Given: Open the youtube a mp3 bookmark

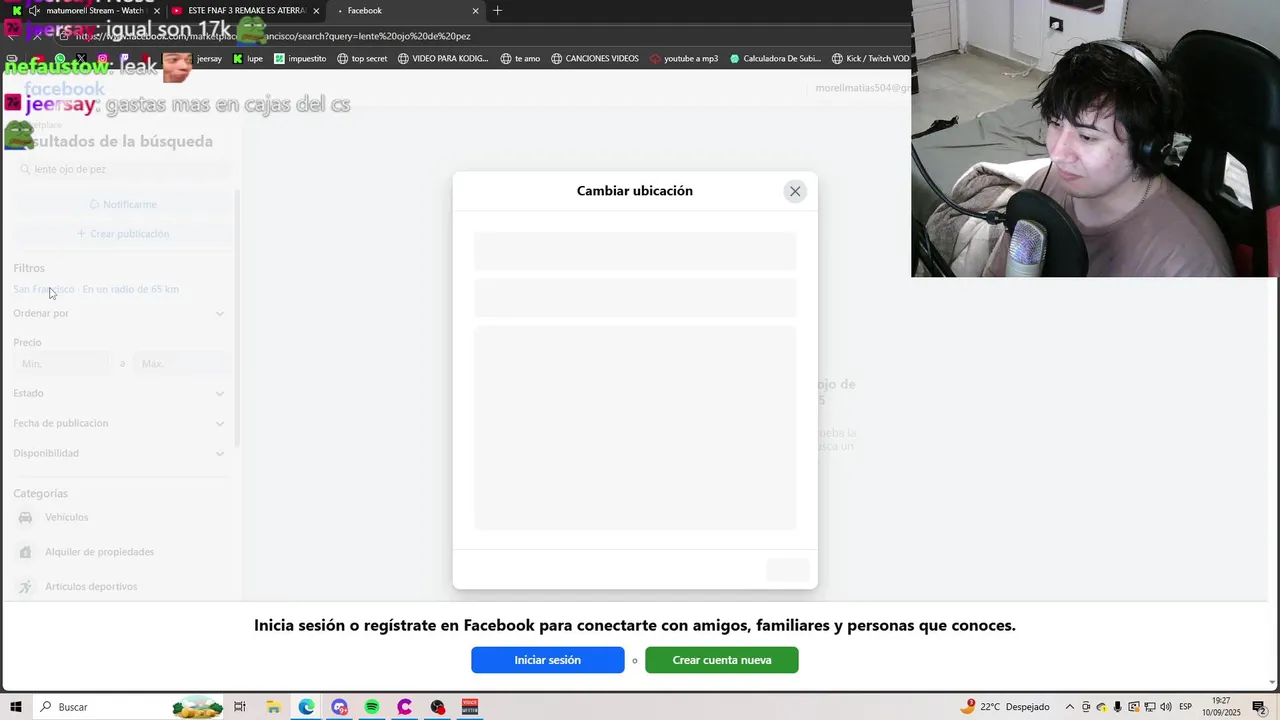Looking at the screenshot, I should pos(684,59).
